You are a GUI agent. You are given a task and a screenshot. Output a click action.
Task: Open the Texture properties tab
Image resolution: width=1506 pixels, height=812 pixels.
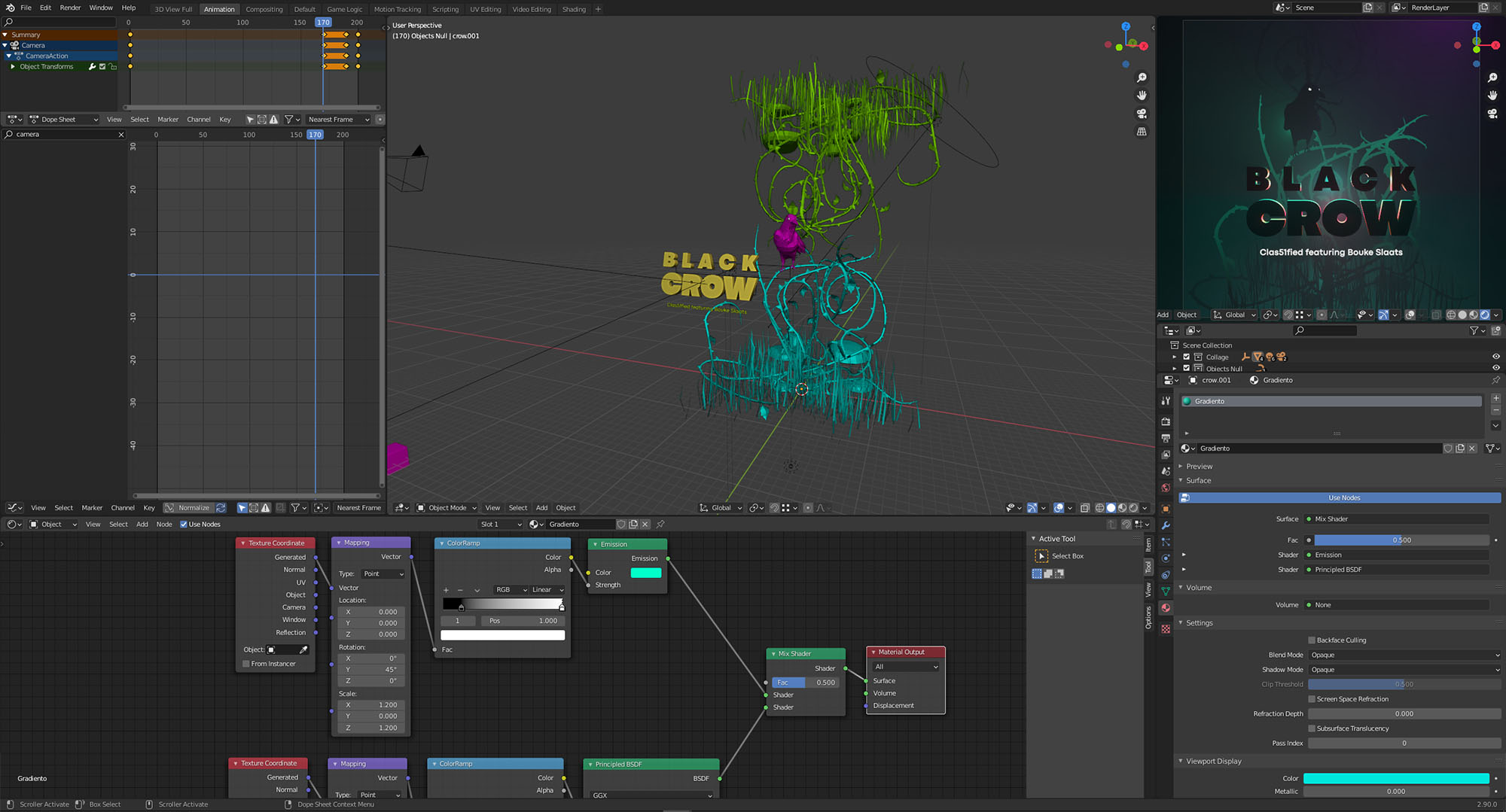[1166, 629]
